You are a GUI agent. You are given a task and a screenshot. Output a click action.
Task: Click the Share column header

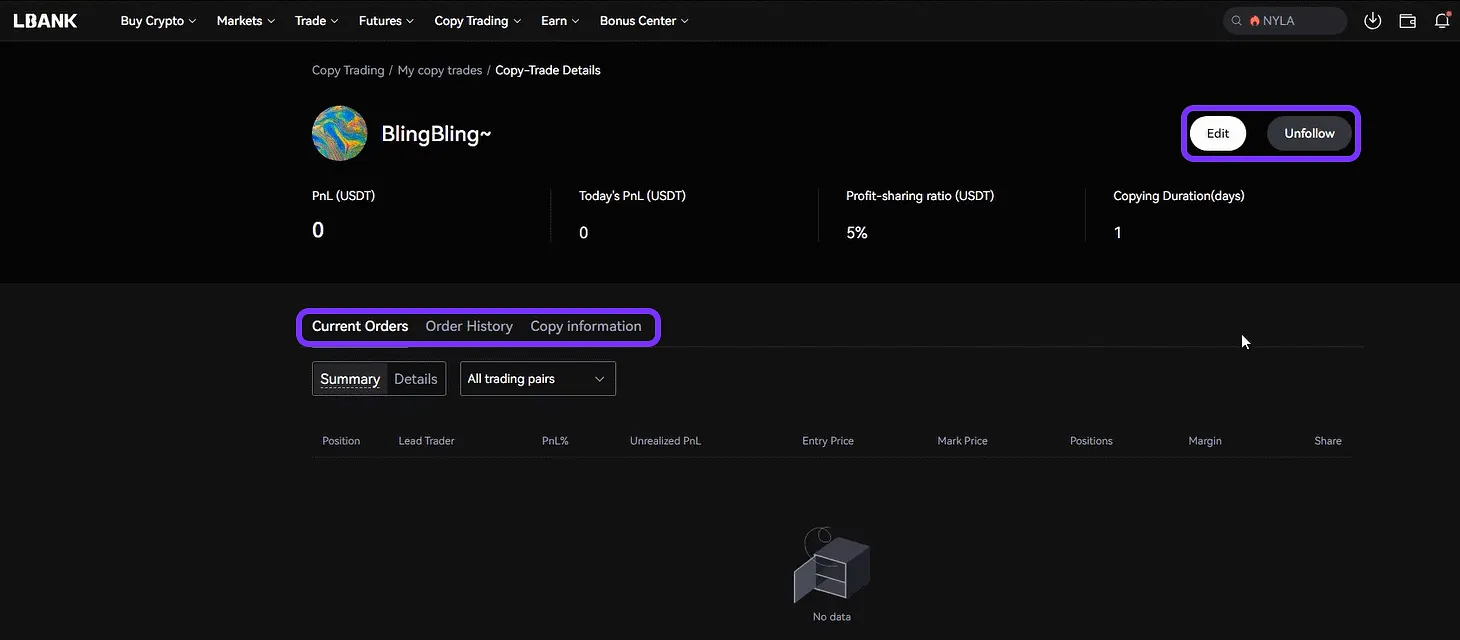(1328, 441)
